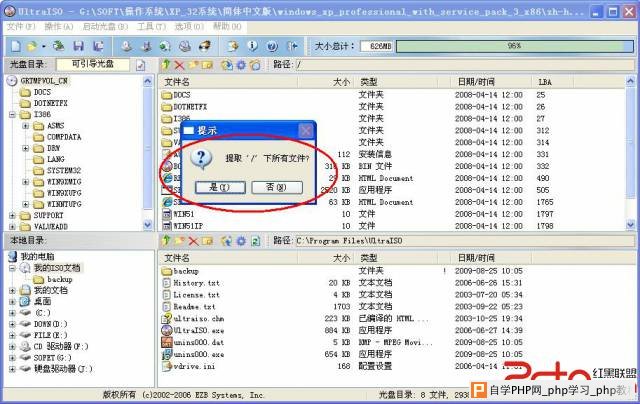Expand the DOWN(D:) drive node
Viewport: 640px width, 404px height.
(x=12, y=324)
